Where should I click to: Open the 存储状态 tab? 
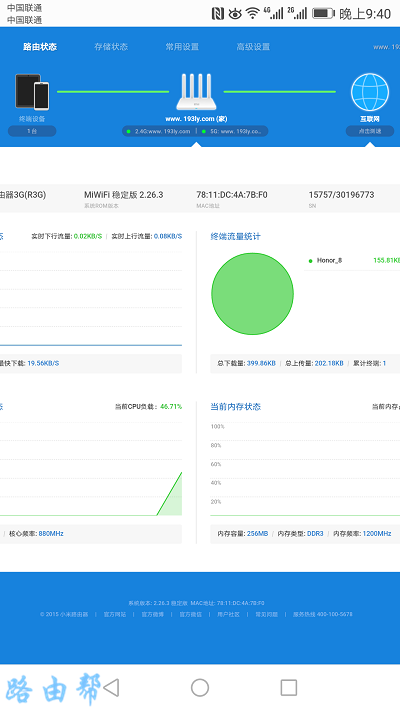[x=111, y=47]
